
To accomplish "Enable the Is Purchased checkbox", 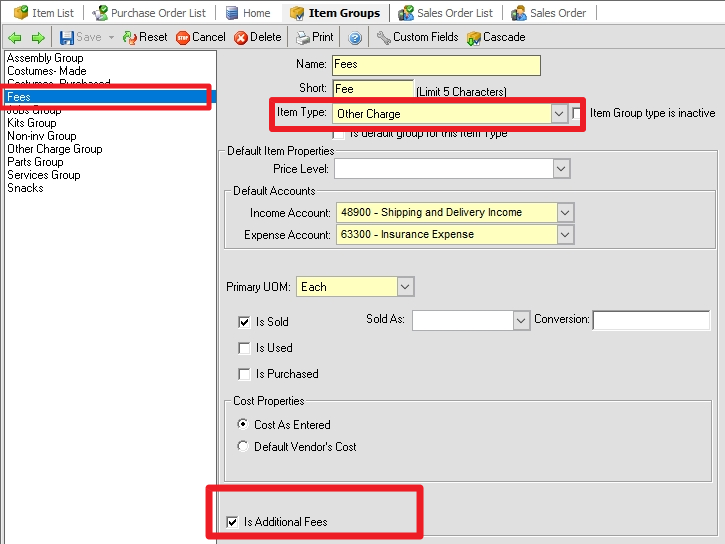I will pos(244,374).
